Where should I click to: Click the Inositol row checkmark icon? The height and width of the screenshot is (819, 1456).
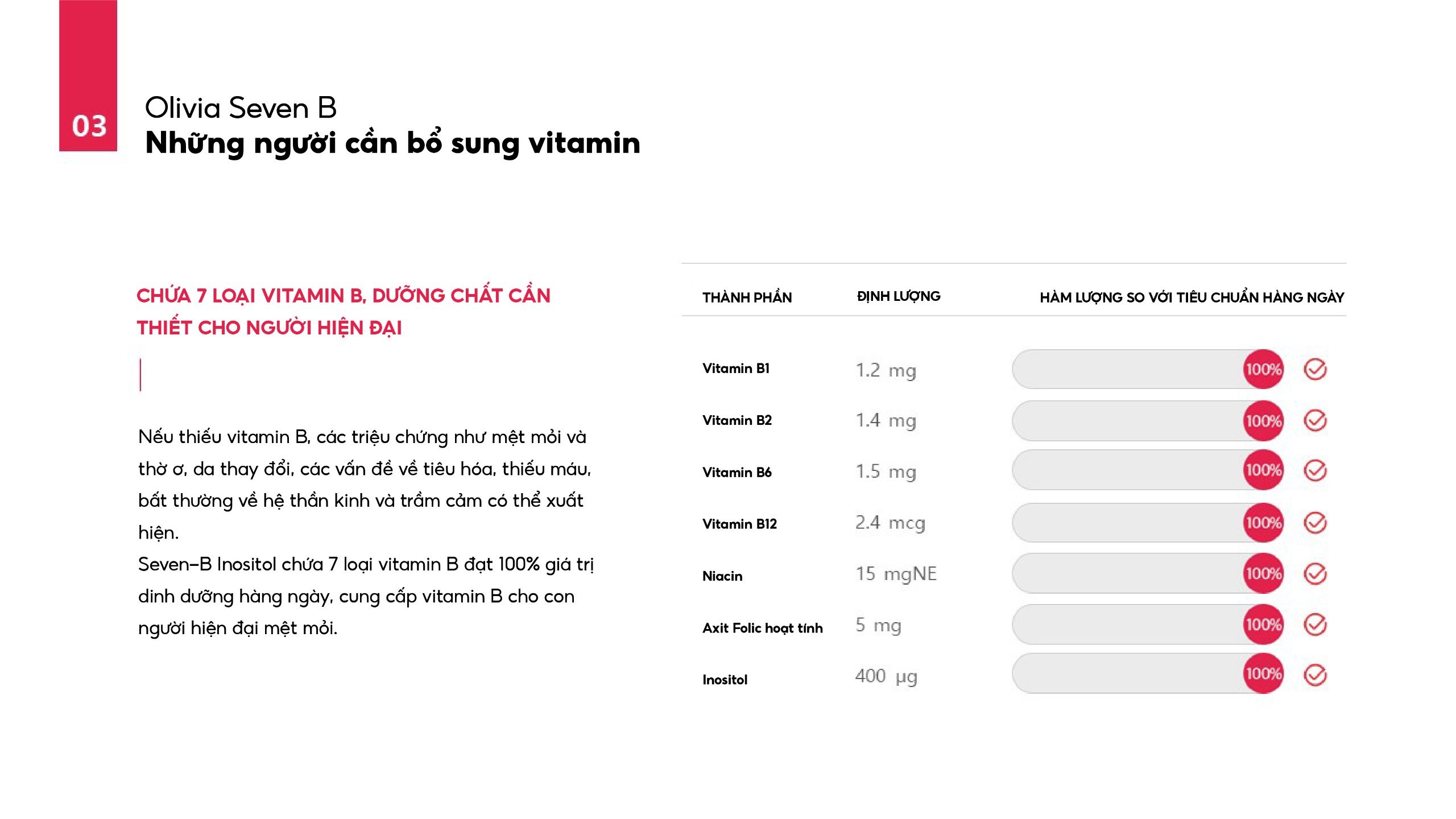1315,675
